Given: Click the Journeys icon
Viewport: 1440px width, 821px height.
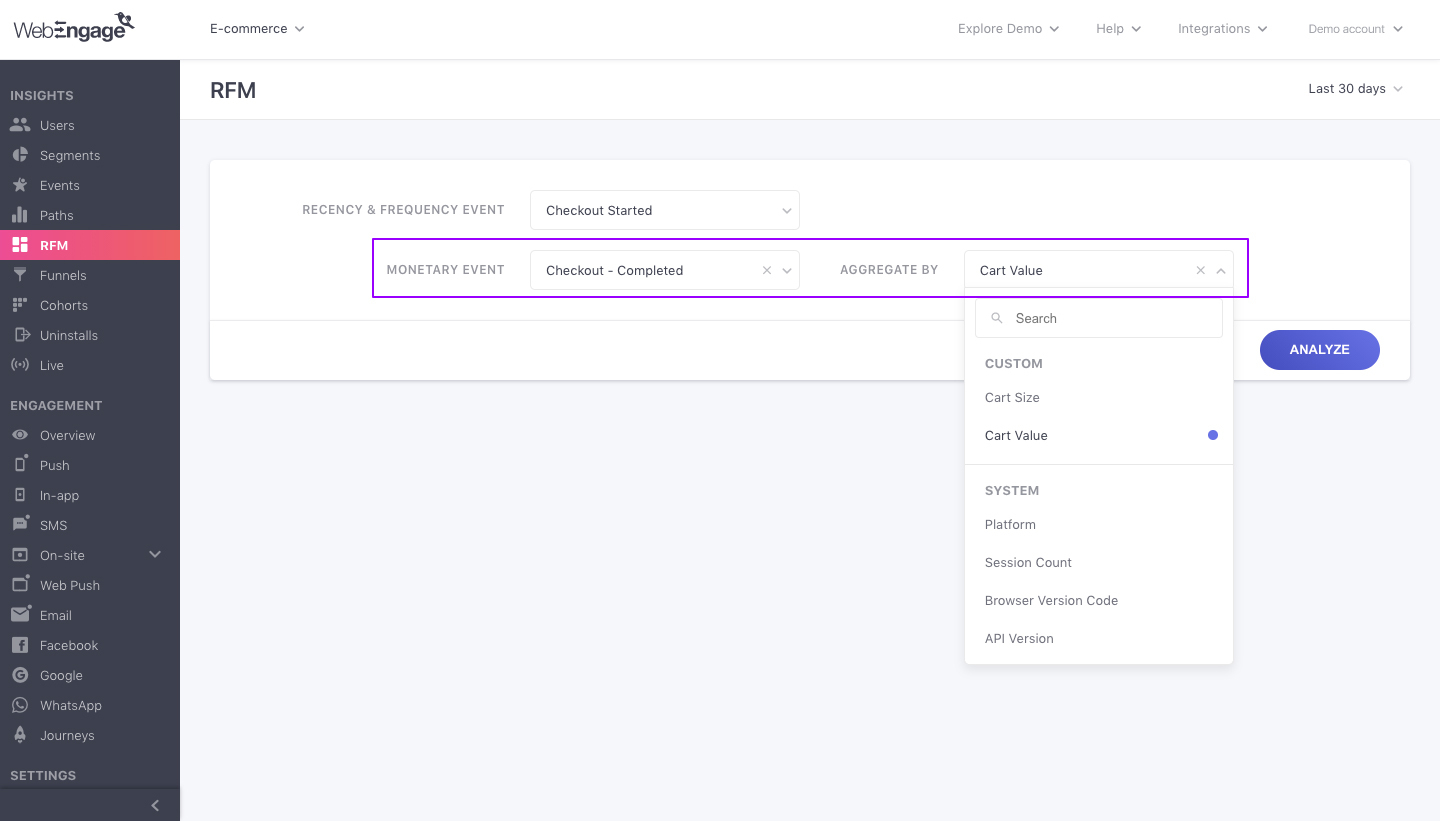Looking at the screenshot, I should 22,735.
